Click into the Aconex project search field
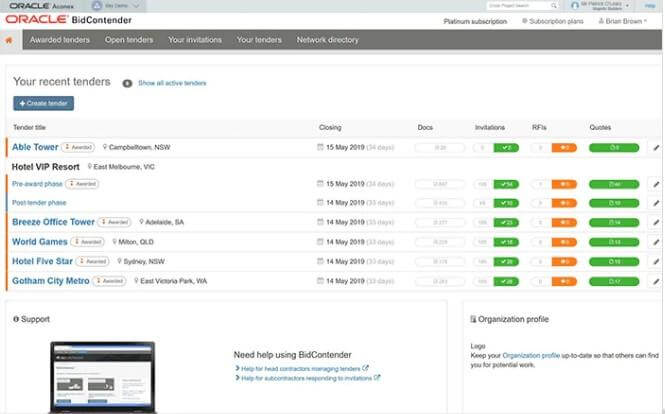This screenshot has width=665, height=414. coord(518,6)
